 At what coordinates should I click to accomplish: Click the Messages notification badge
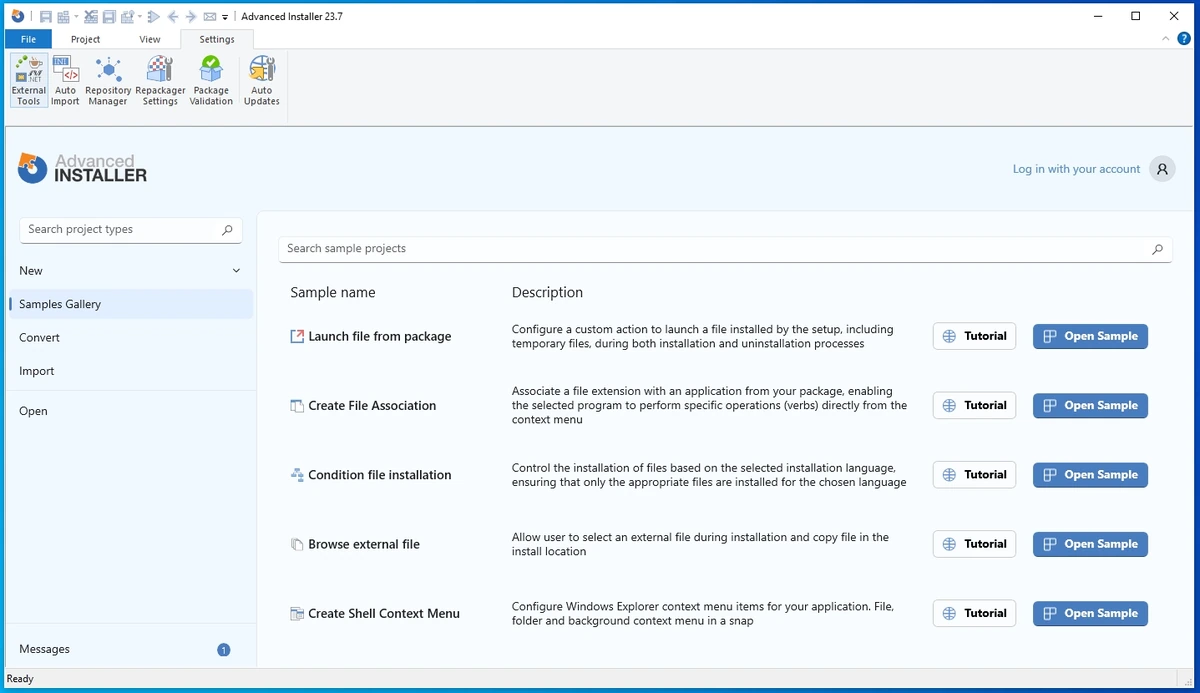(224, 650)
